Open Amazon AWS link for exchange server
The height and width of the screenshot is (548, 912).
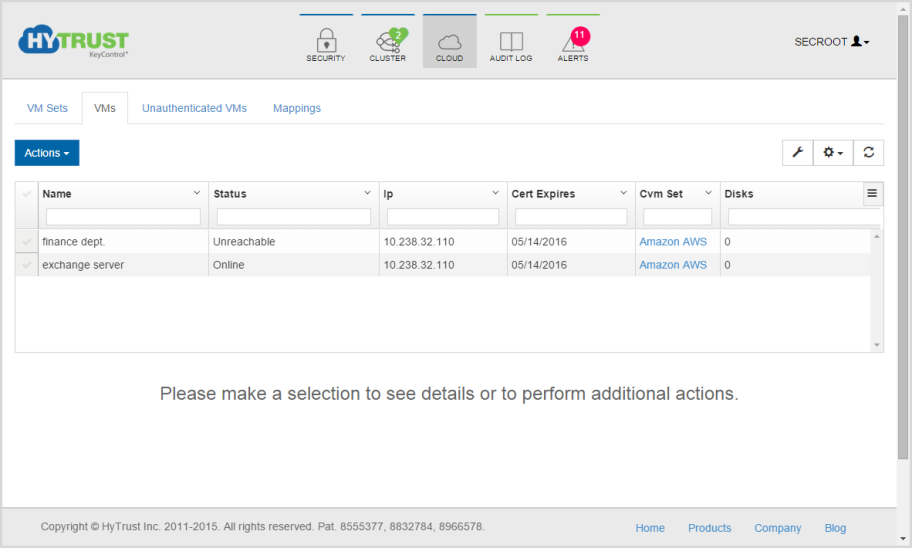(x=673, y=265)
